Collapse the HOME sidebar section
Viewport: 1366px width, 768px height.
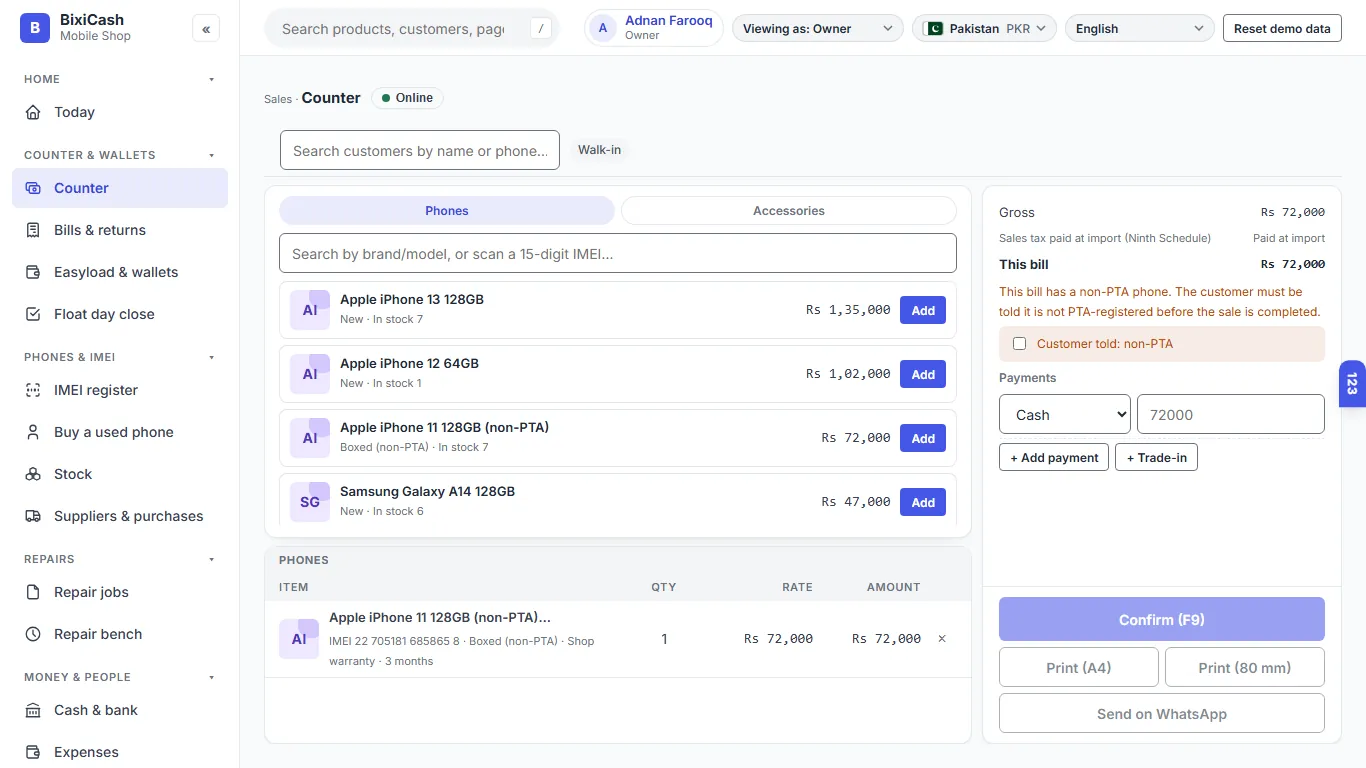coord(211,79)
